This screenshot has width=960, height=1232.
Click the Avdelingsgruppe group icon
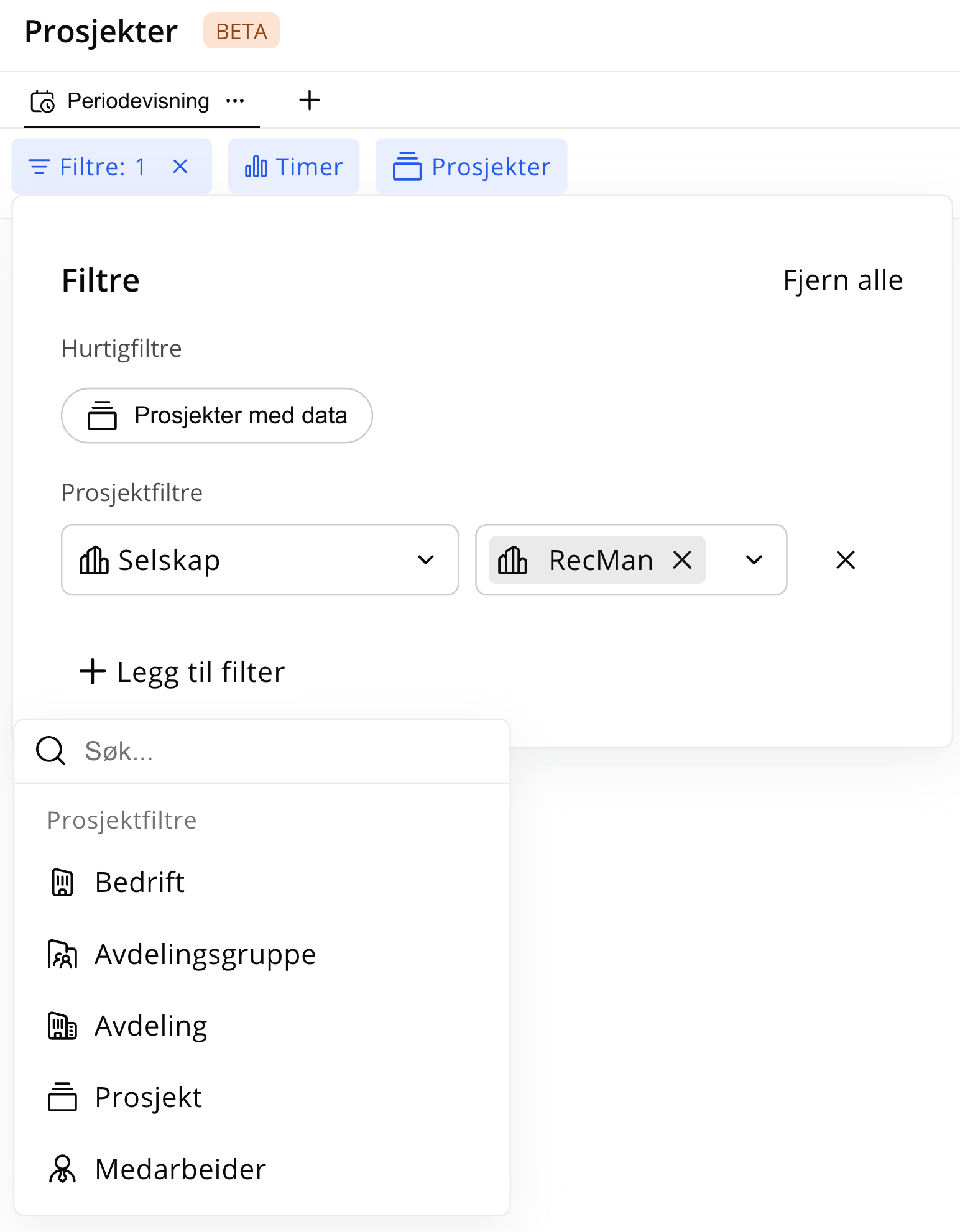tap(62, 954)
